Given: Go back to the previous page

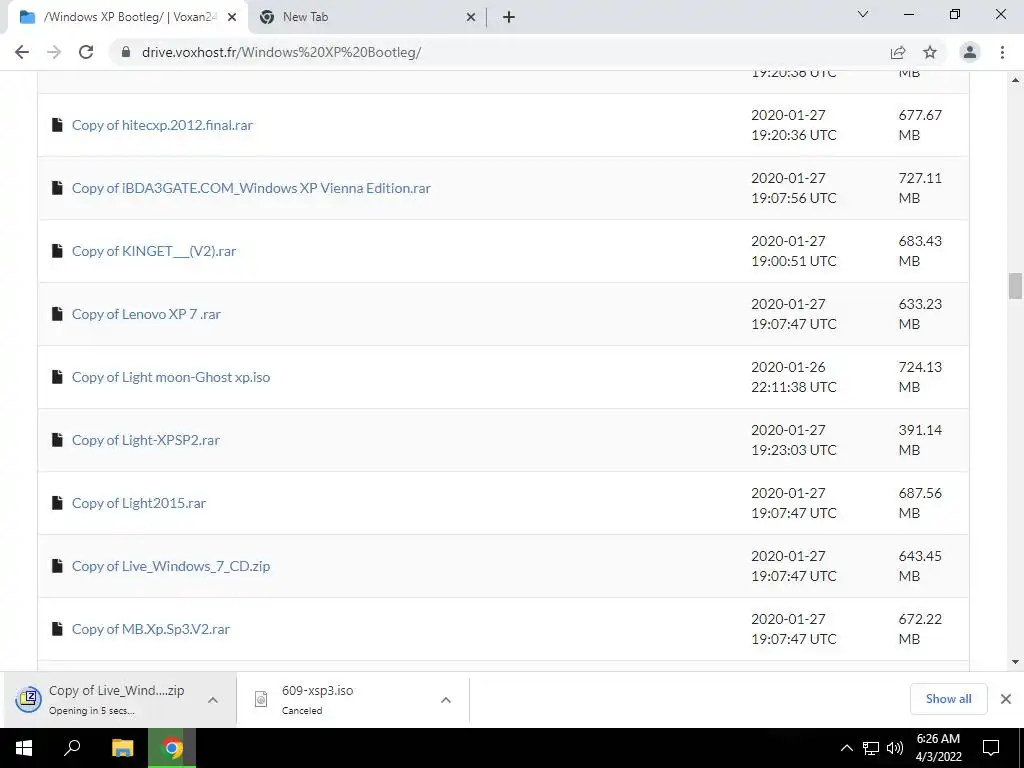Looking at the screenshot, I should tap(22, 52).
